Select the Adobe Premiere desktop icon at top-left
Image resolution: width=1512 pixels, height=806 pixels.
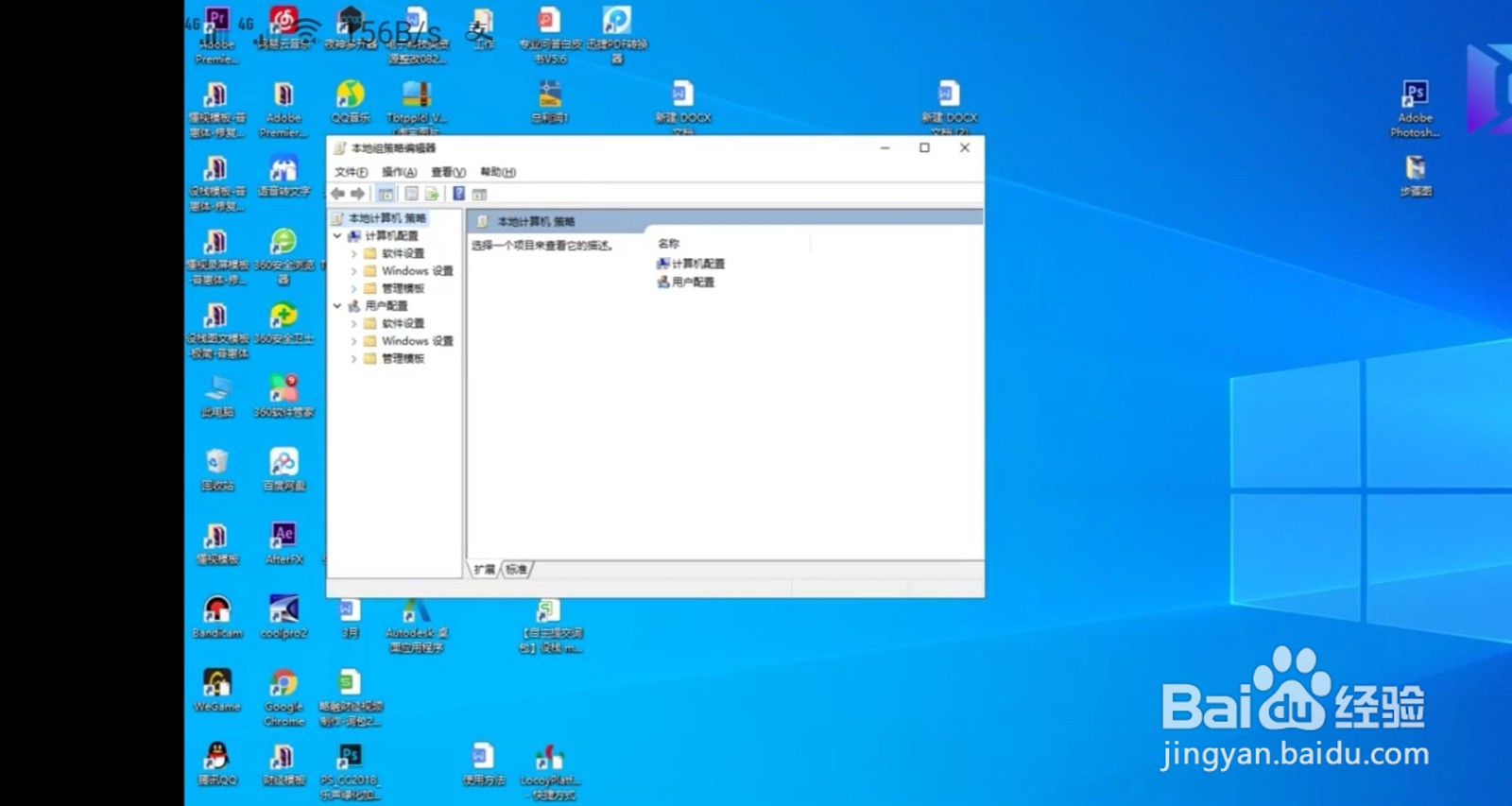click(x=217, y=36)
